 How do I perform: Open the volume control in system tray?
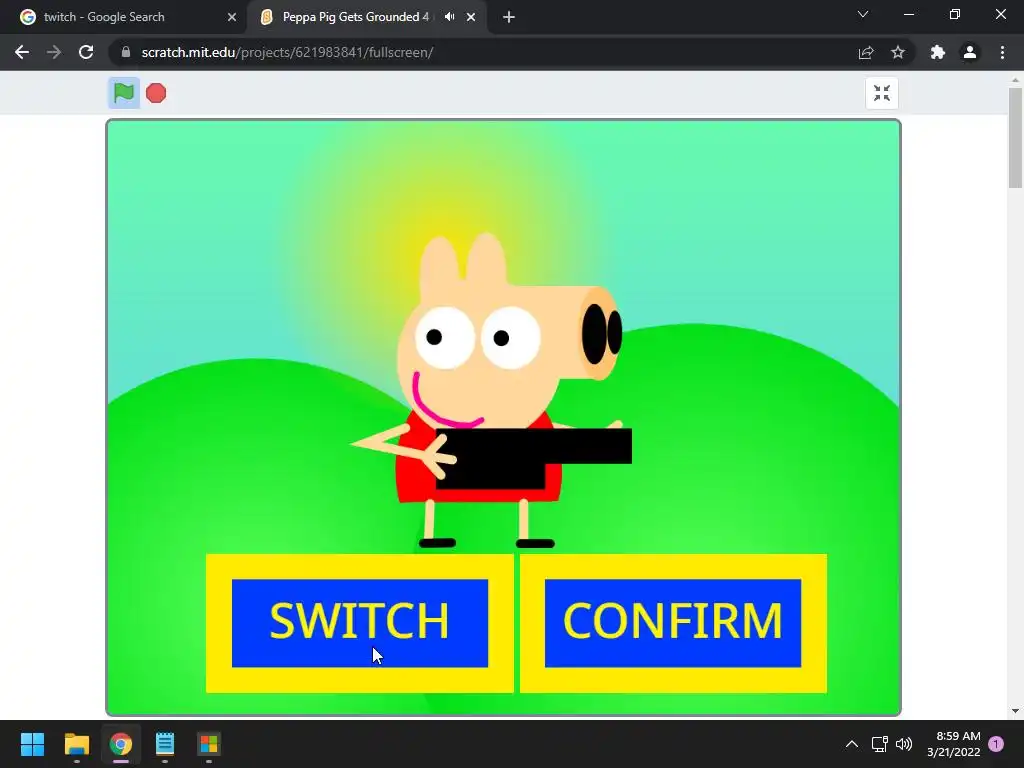point(904,744)
